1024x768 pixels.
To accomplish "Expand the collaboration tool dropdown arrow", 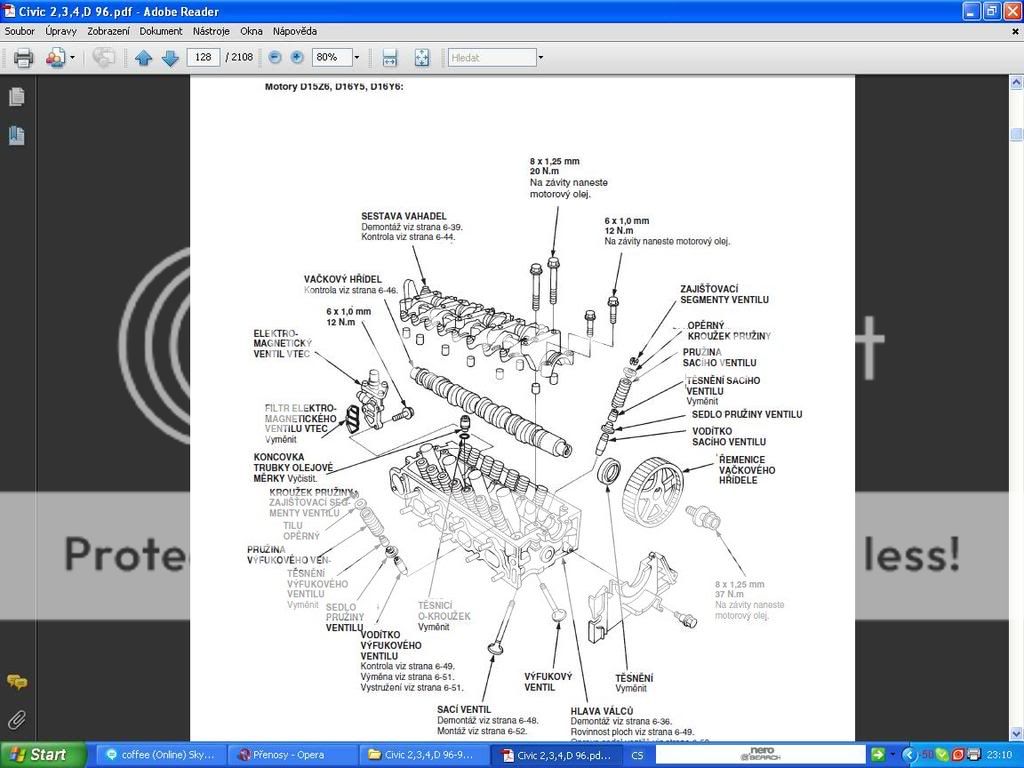I will click(x=72, y=58).
